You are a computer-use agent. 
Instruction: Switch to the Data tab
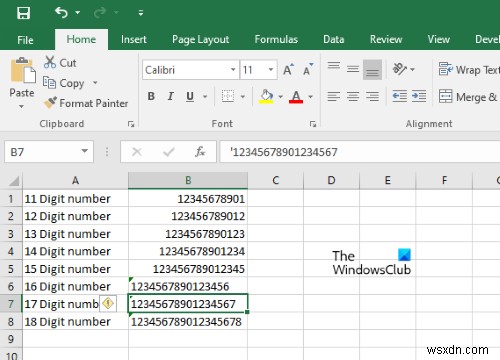333,39
